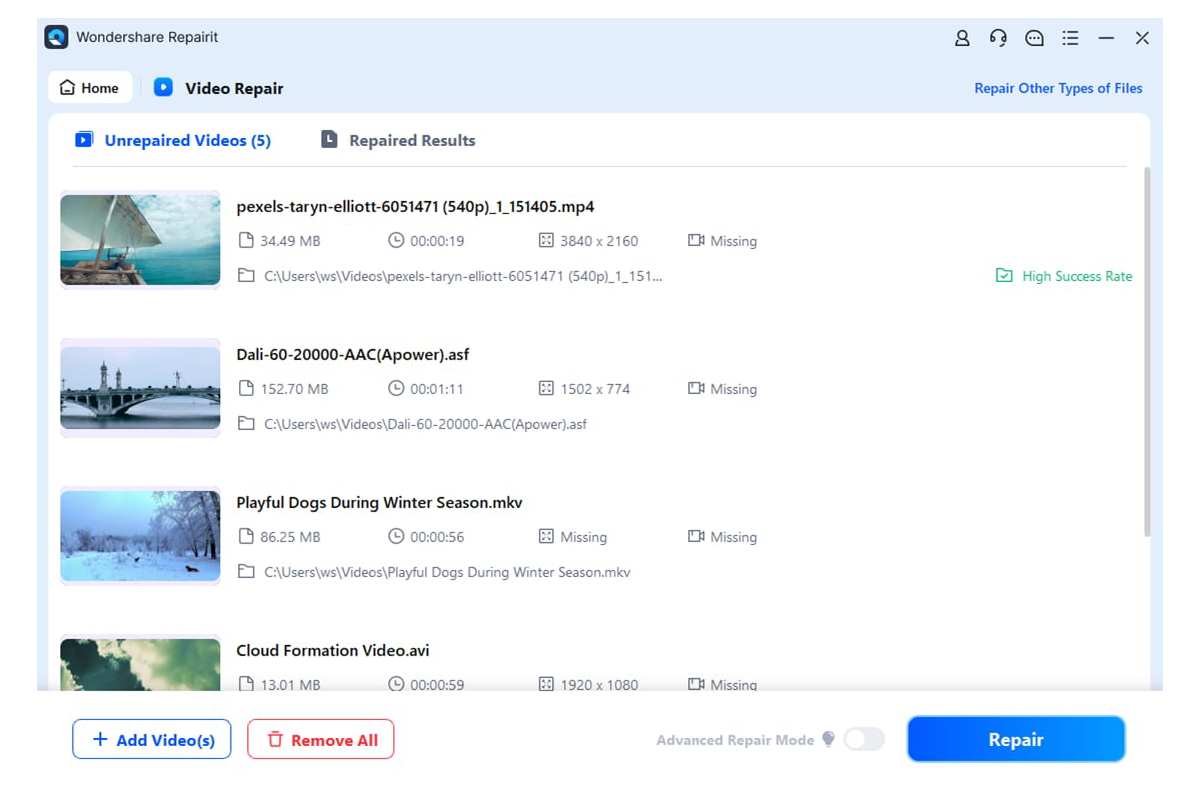
Task: Click the Repair button
Action: click(1016, 740)
